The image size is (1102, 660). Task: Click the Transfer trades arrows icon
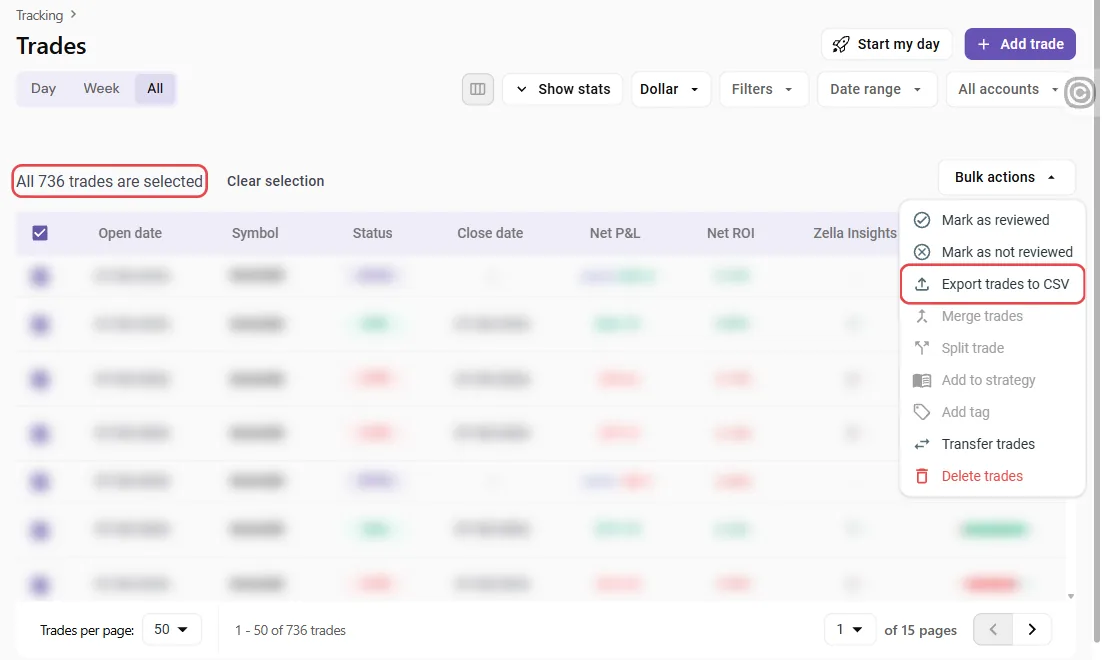[921, 444]
